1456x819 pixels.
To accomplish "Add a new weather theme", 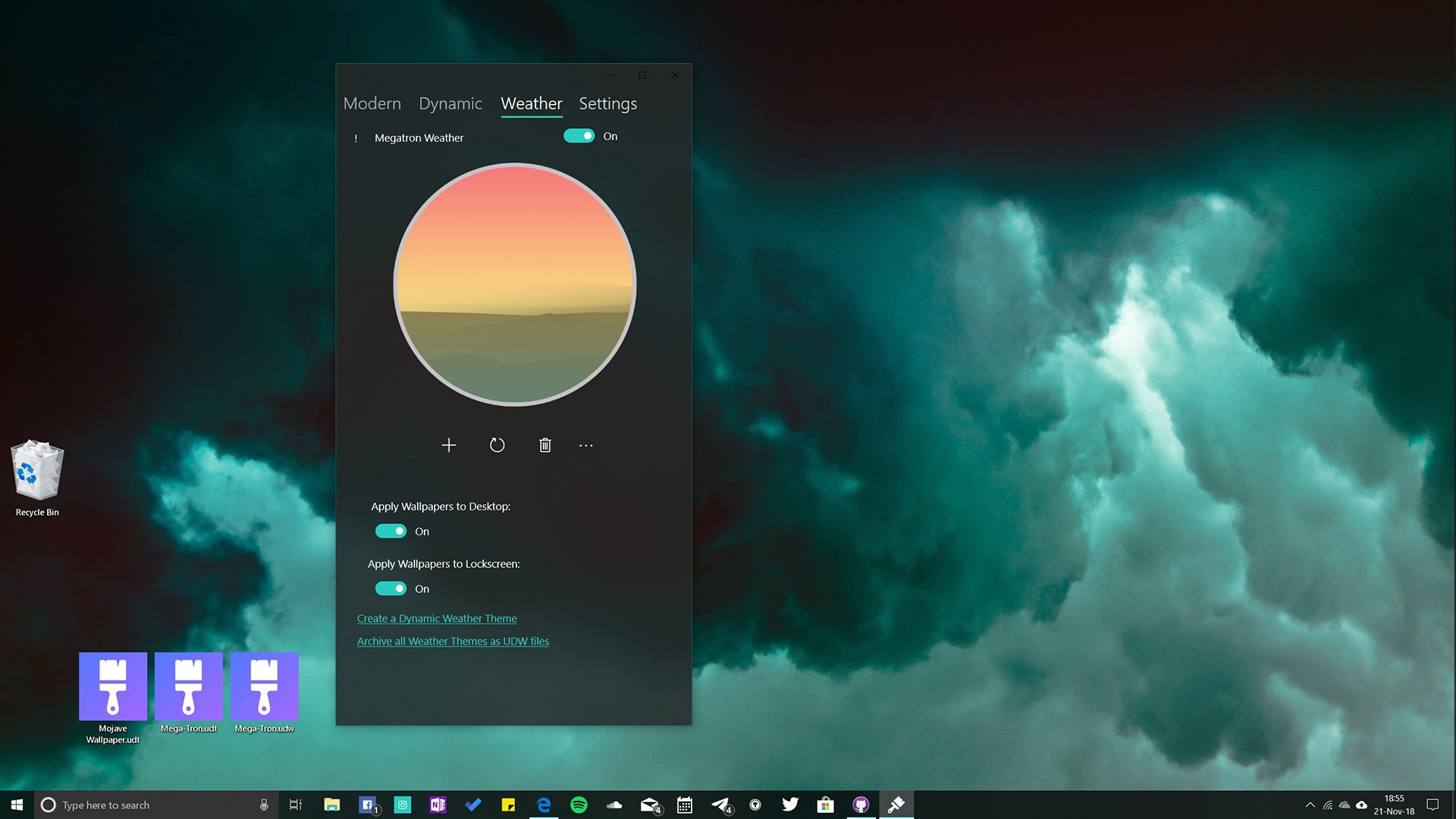I will [449, 445].
